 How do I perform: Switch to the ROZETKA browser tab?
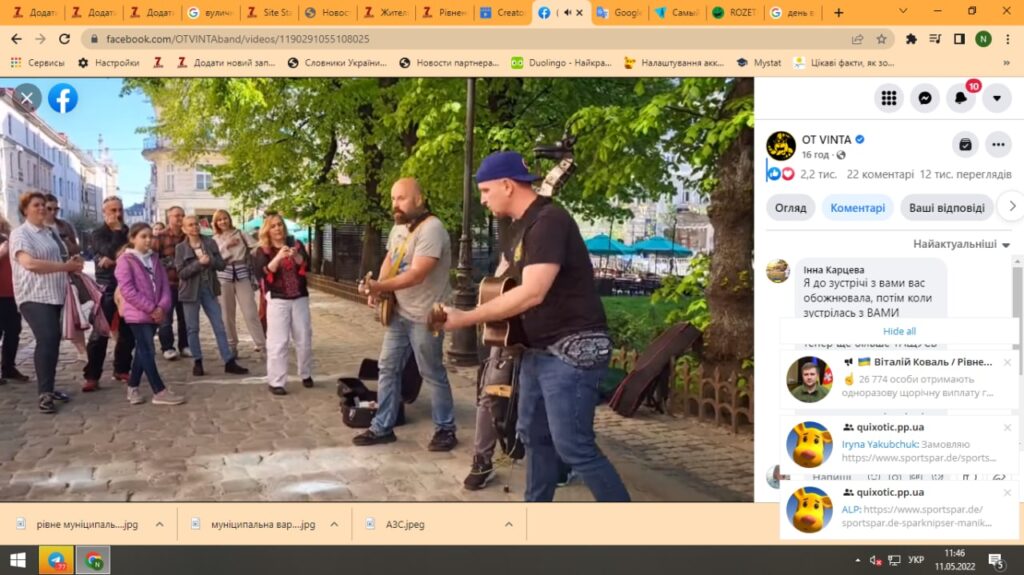[x=733, y=13]
